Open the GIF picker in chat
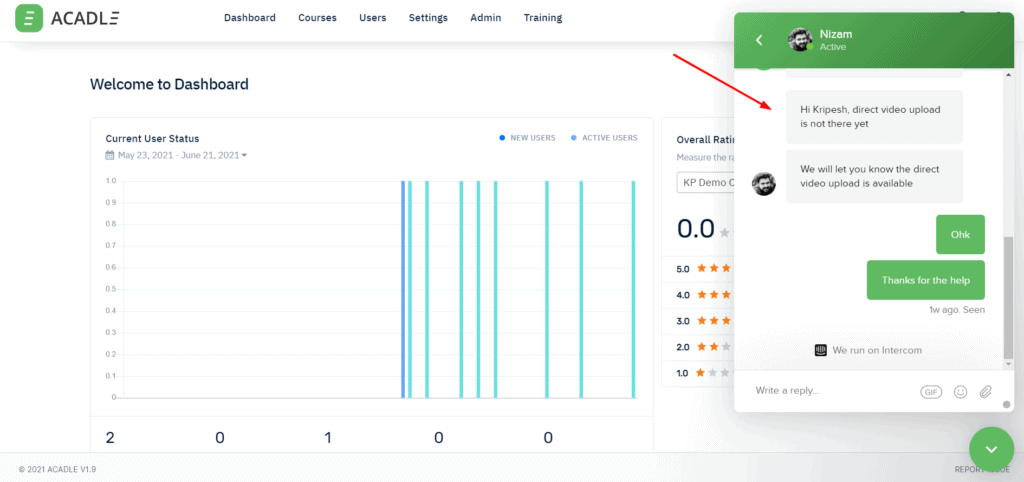 pyautogui.click(x=931, y=392)
